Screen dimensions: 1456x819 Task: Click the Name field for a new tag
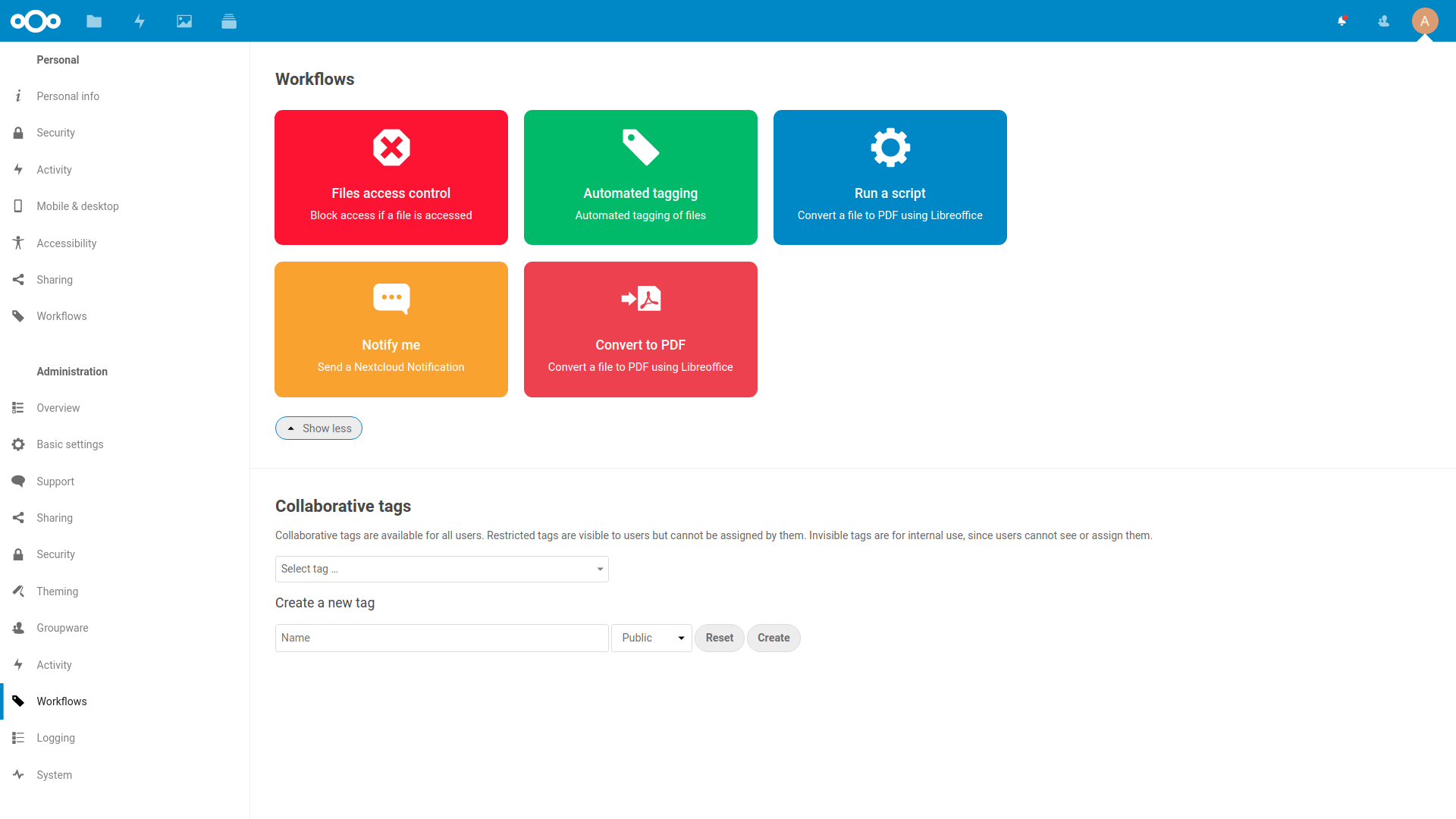click(441, 638)
